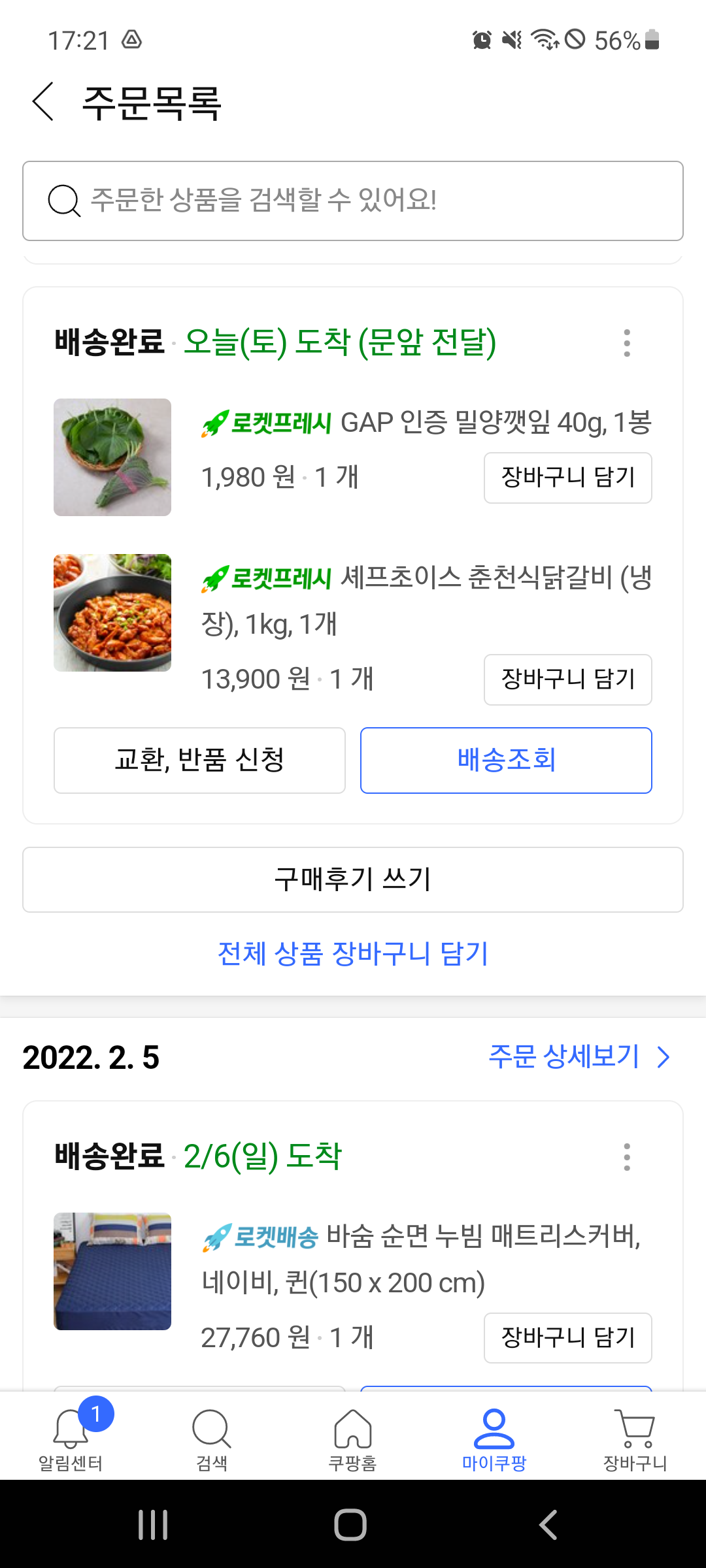The image size is (706, 1568).
Task: Expand 주문 상세보기 for 2022. 2. 5
Action: coord(579,1056)
